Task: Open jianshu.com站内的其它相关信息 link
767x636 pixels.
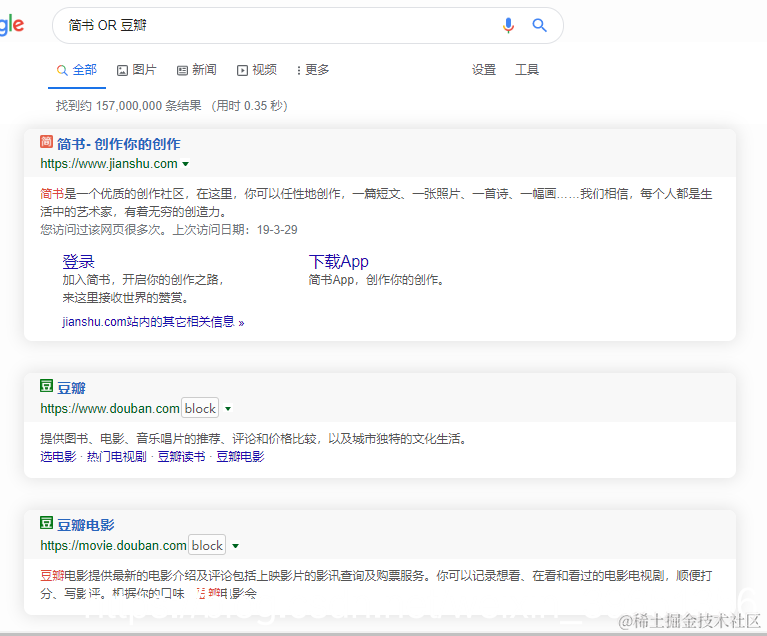Action: click(153, 322)
